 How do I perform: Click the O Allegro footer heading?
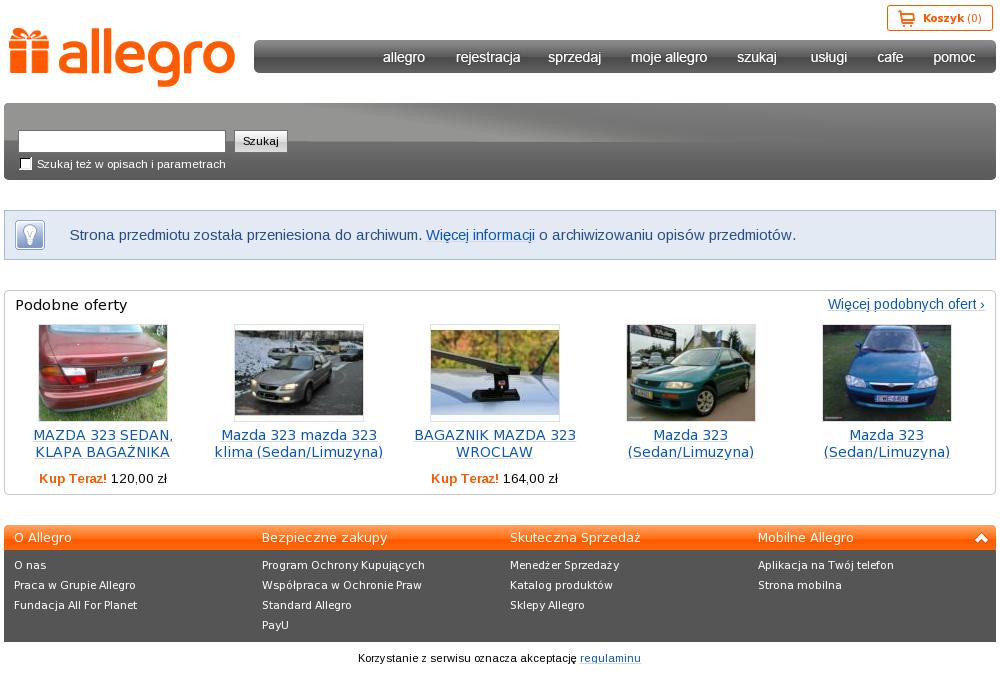43,538
